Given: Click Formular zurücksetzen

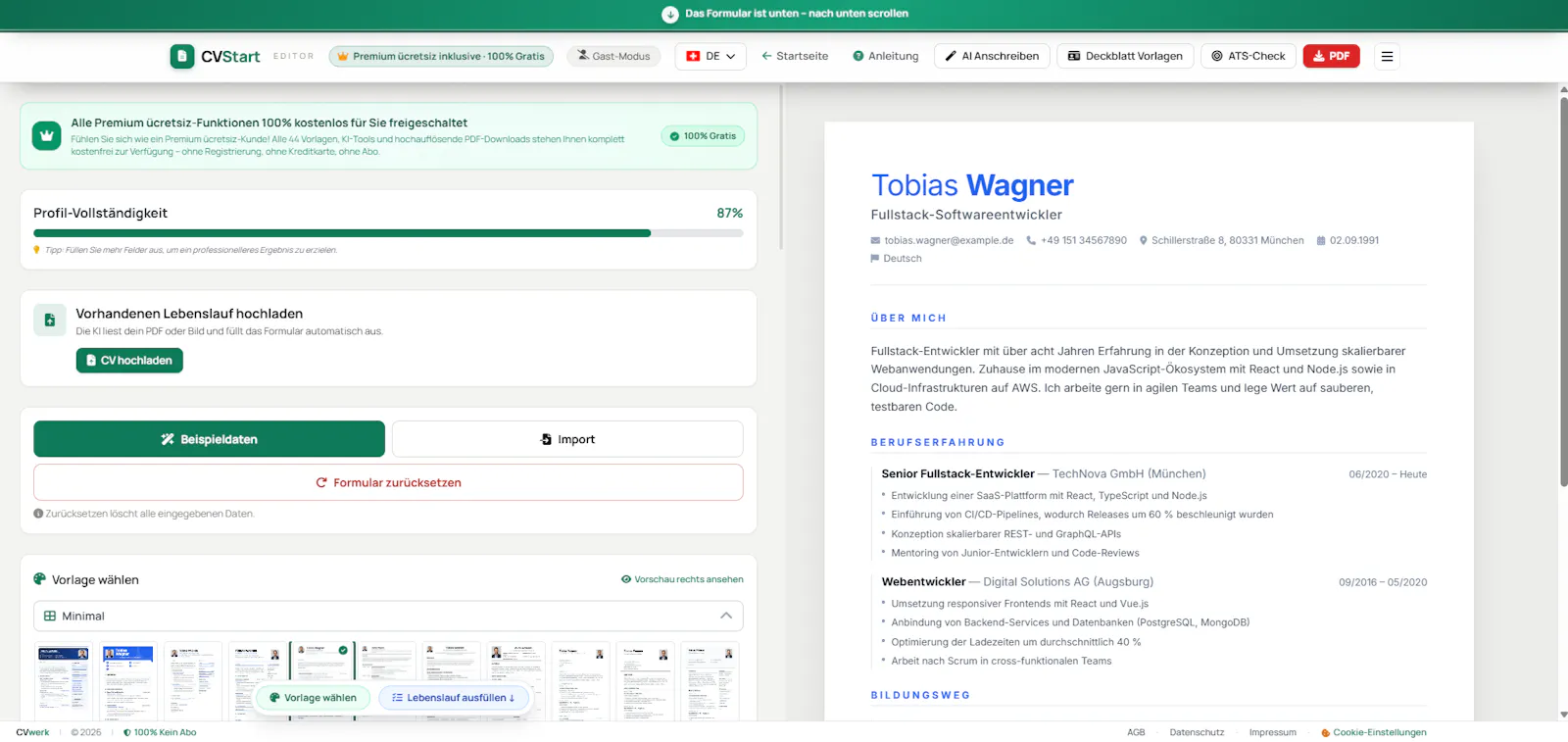Looking at the screenshot, I should click(x=388, y=482).
